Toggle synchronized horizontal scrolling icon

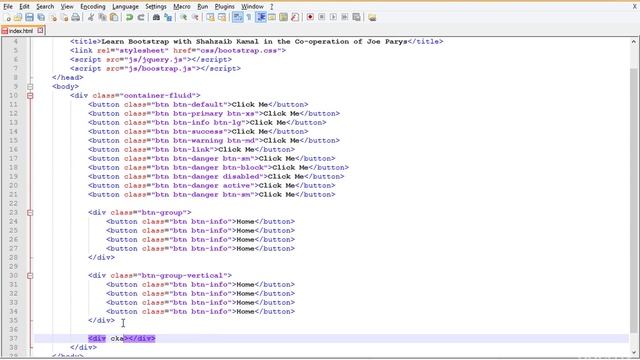[x=222, y=17]
